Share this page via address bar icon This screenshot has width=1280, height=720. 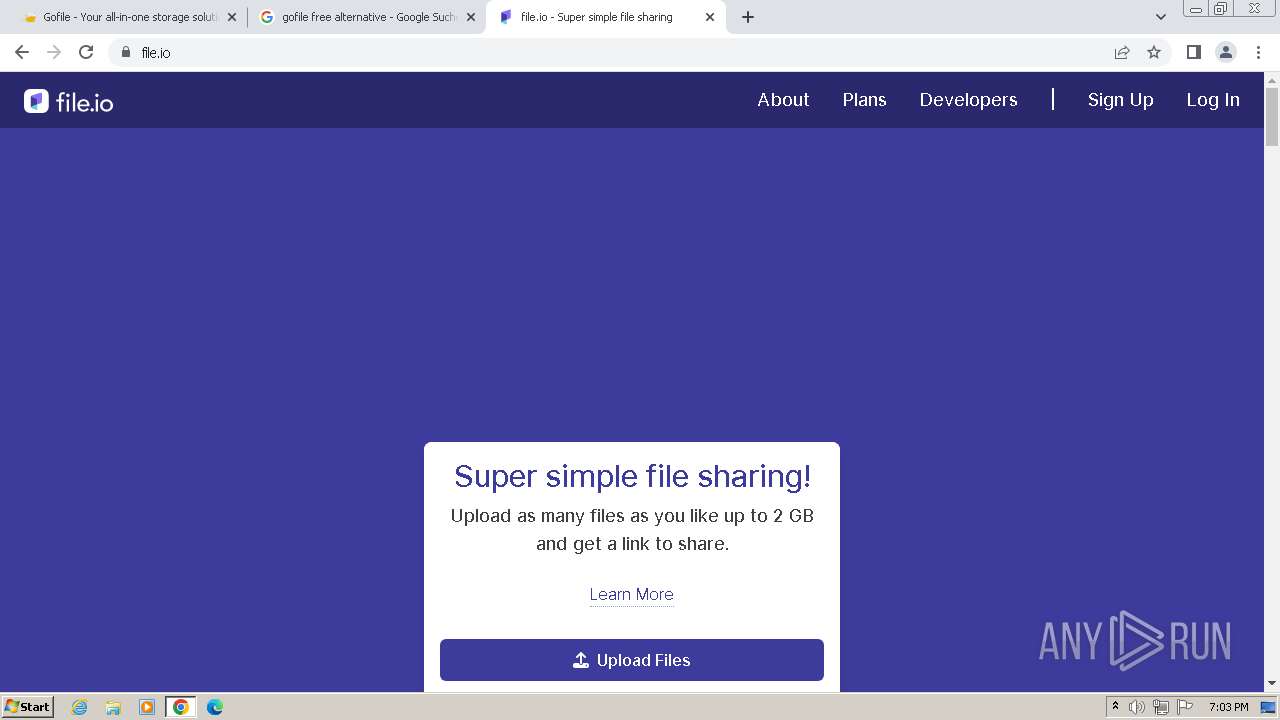pyautogui.click(x=1122, y=52)
